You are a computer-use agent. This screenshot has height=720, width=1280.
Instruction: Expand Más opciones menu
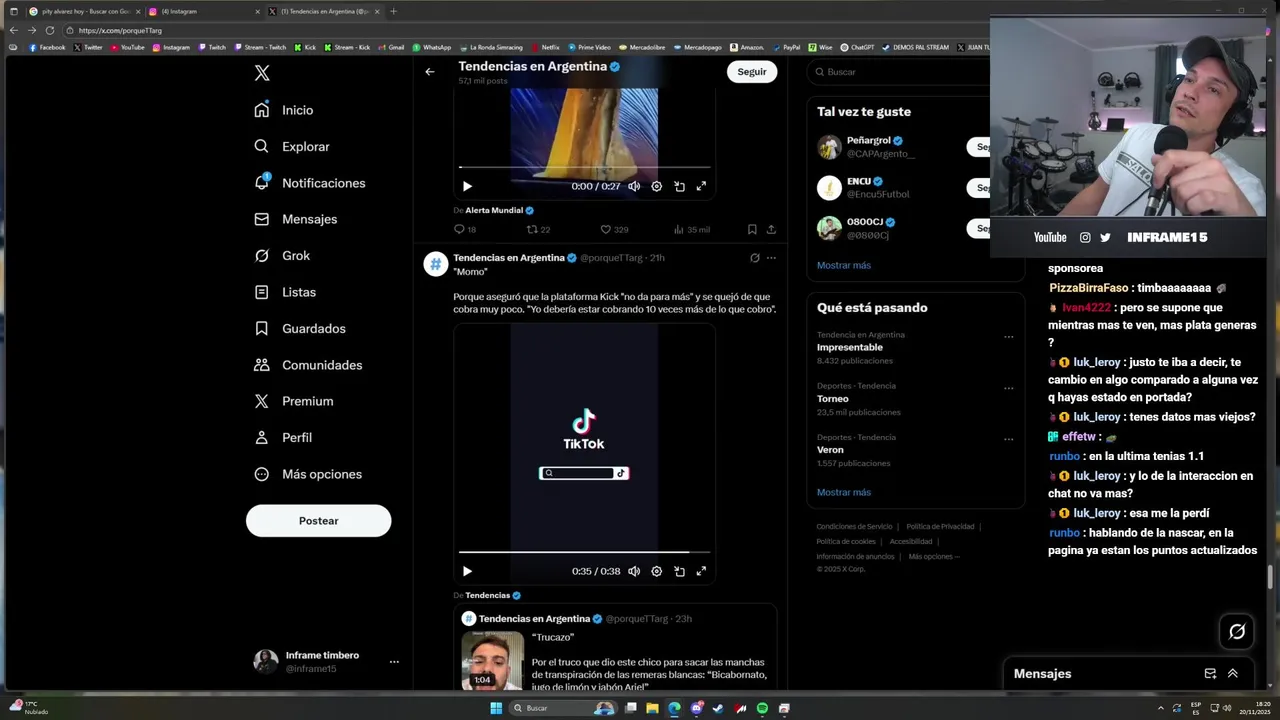[308, 474]
